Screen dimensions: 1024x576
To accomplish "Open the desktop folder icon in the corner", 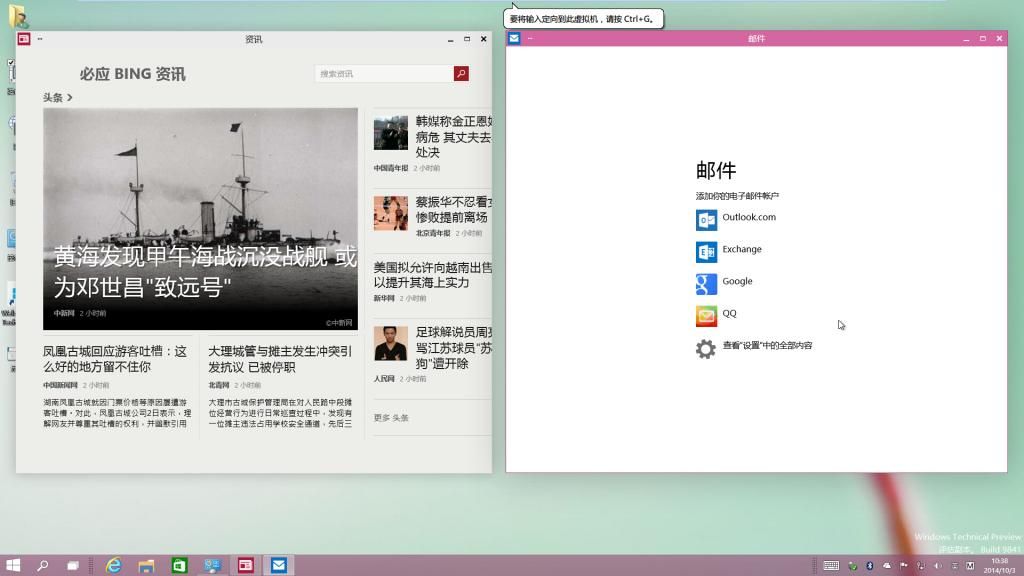I will point(18,16).
